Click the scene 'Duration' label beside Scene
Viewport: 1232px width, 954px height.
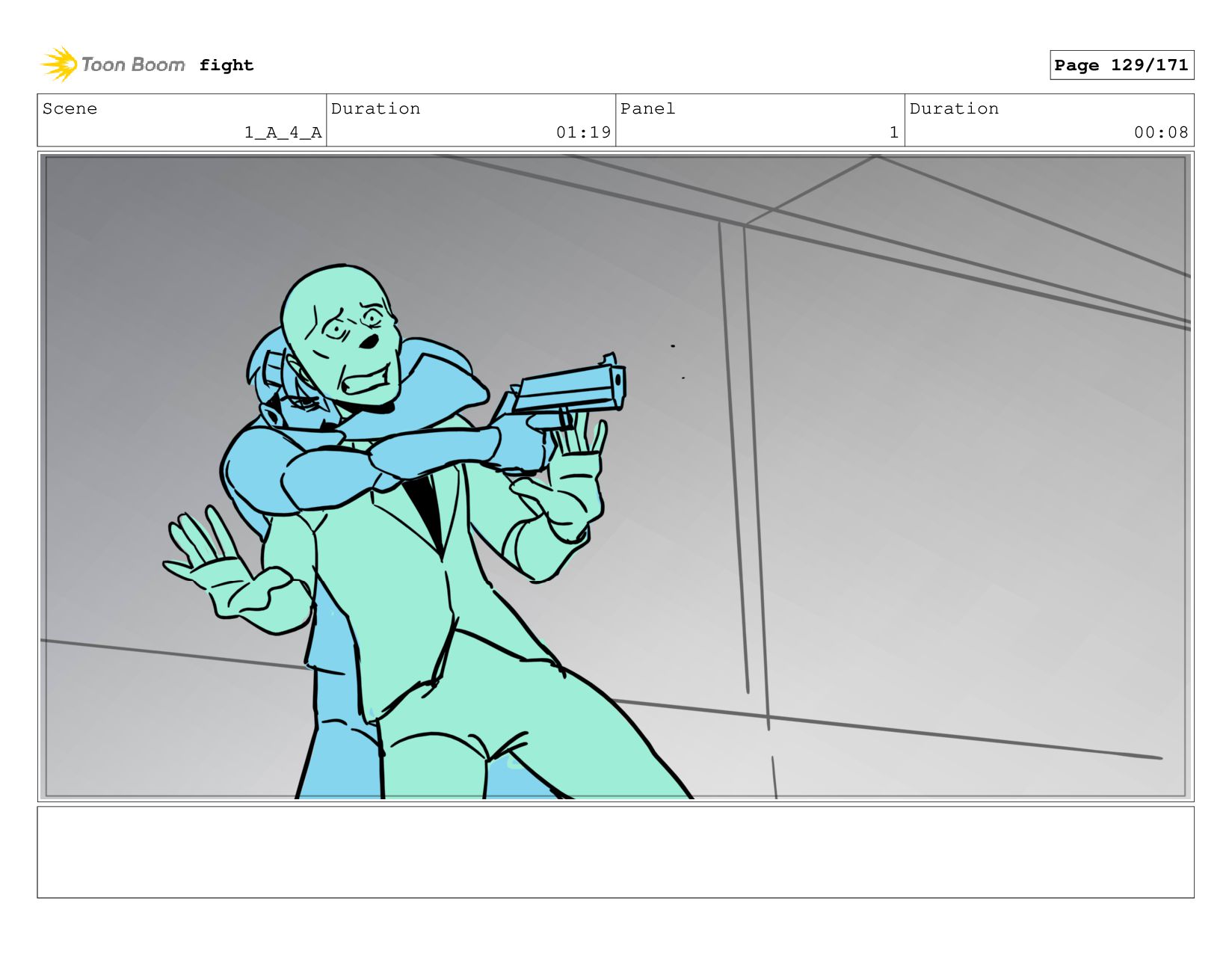click(x=375, y=108)
